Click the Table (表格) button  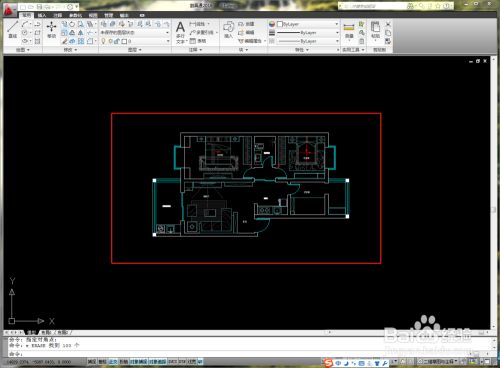(x=198, y=41)
